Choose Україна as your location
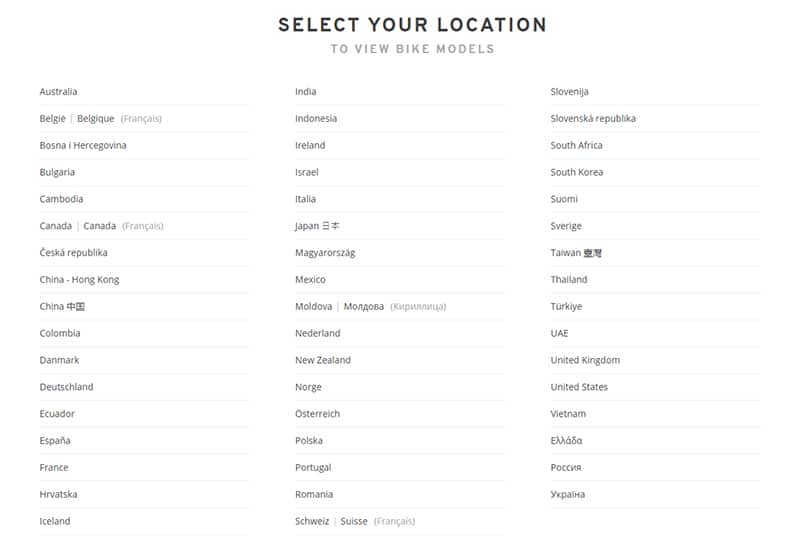Screen dimensions: 800x550 click(x=567, y=494)
